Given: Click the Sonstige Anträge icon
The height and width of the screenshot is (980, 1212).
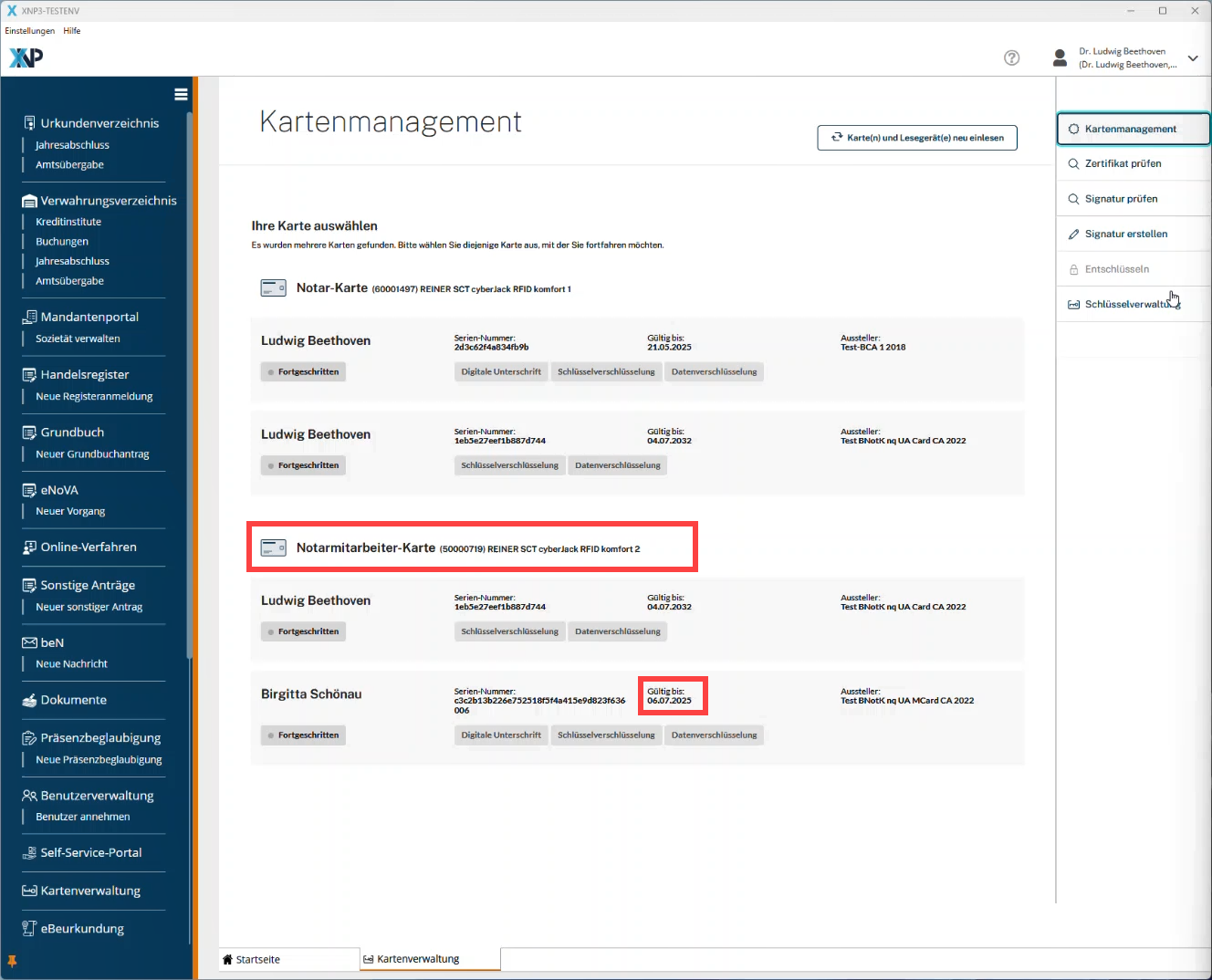Looking at the screenshot, I should [x=29, y=585].
